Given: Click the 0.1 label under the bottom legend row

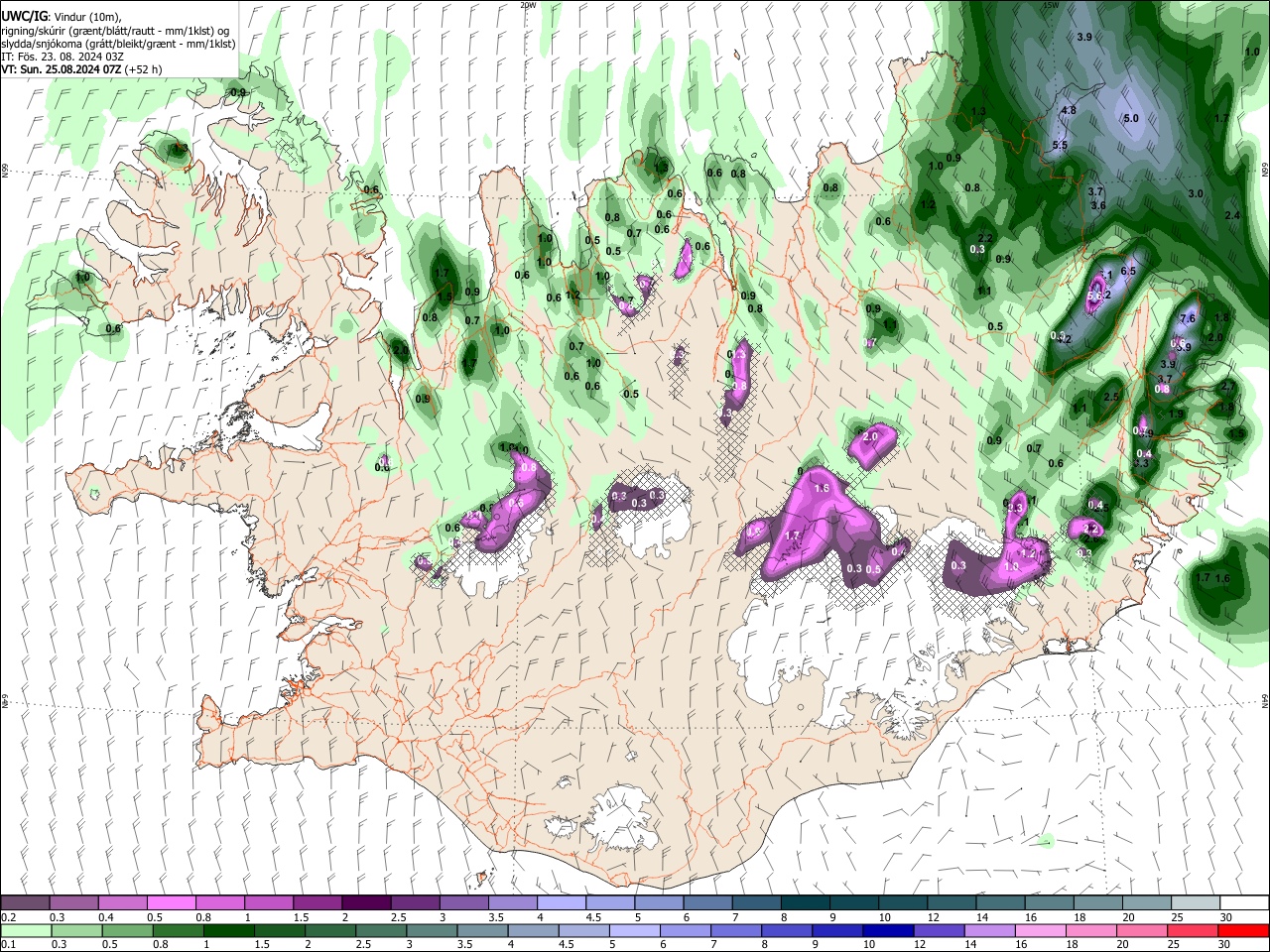Looking at the screenshot, I should pos(9,944).
